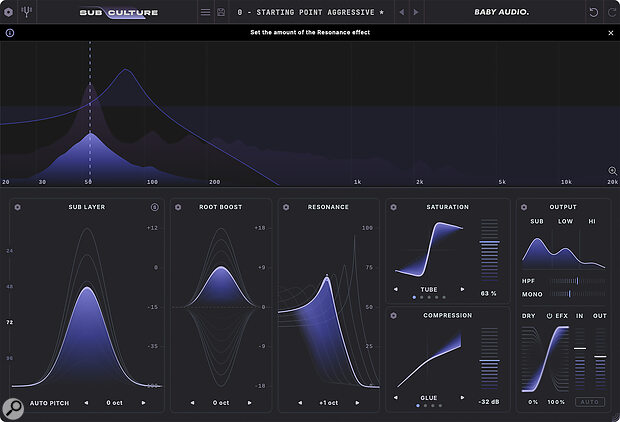Image resolution: width=620 pixels, height=422 pixels.
Task: Click the -32 dB compression value
Action: click(489, 402)
